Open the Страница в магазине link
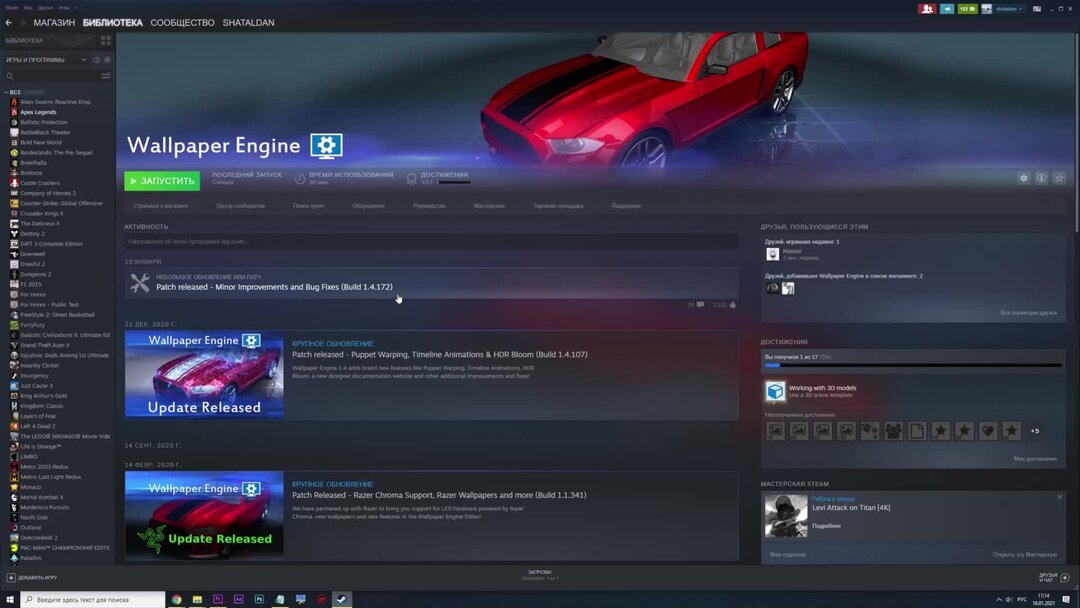Image resolution: width=1080 pixels, height=608 pixels. [x=160, y=206]
